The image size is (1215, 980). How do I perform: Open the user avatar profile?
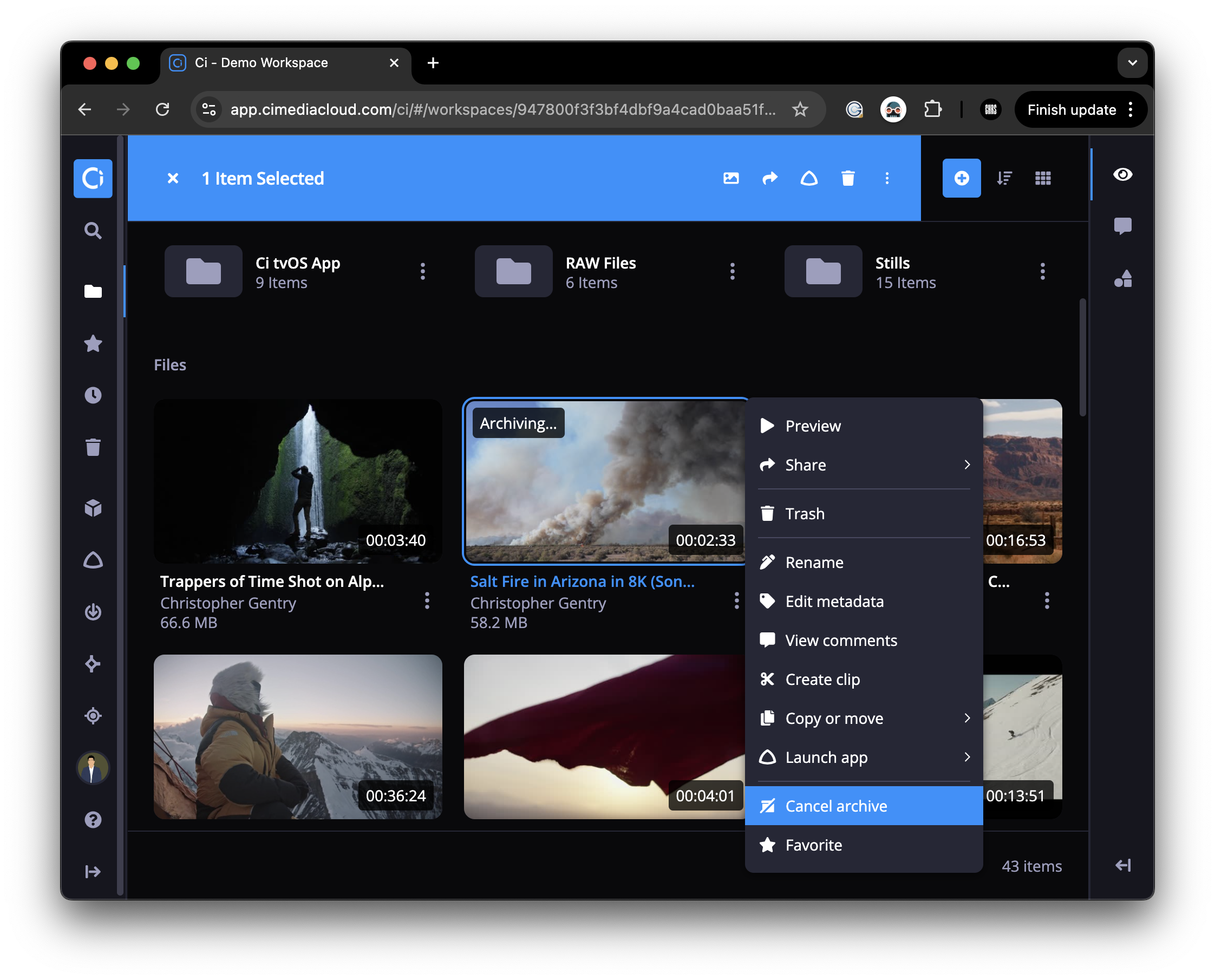(93, 768)
